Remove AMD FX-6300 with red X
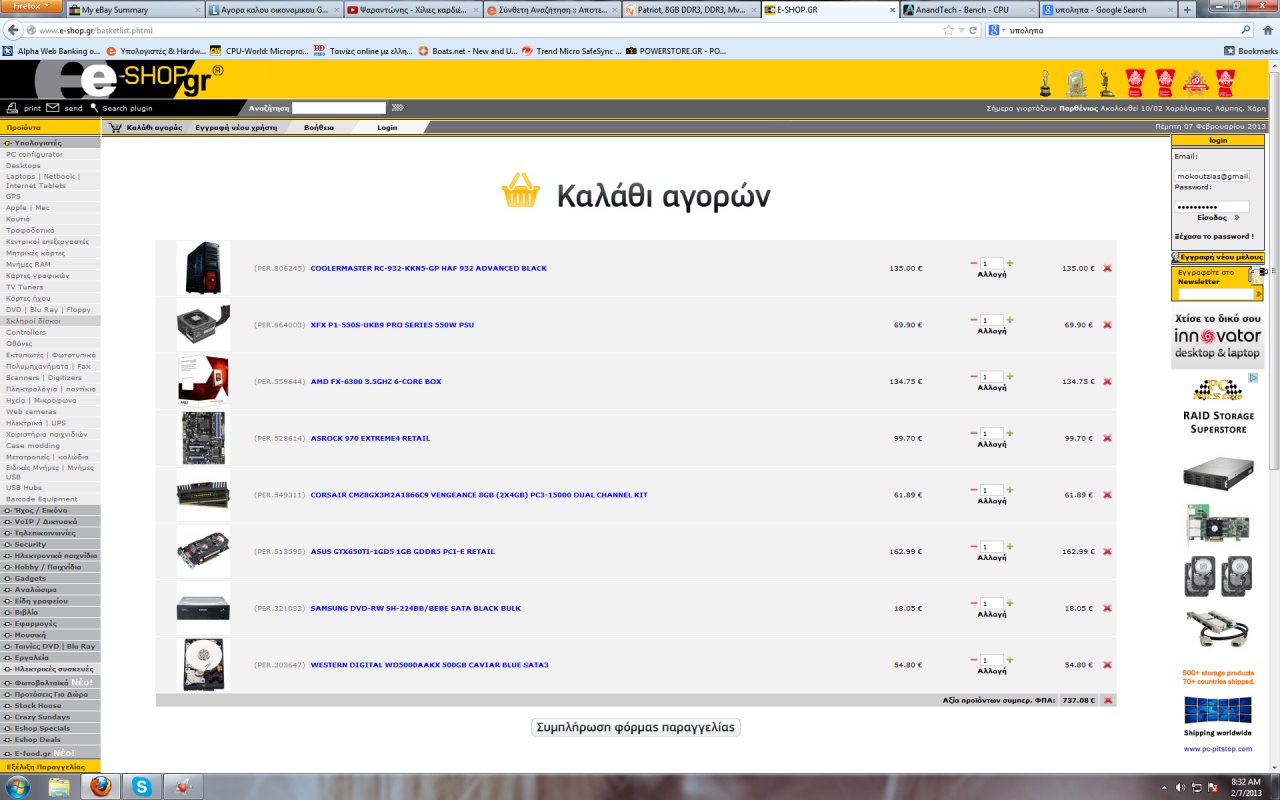The height and width of the screenshot is (800, 1280). 1107,381
